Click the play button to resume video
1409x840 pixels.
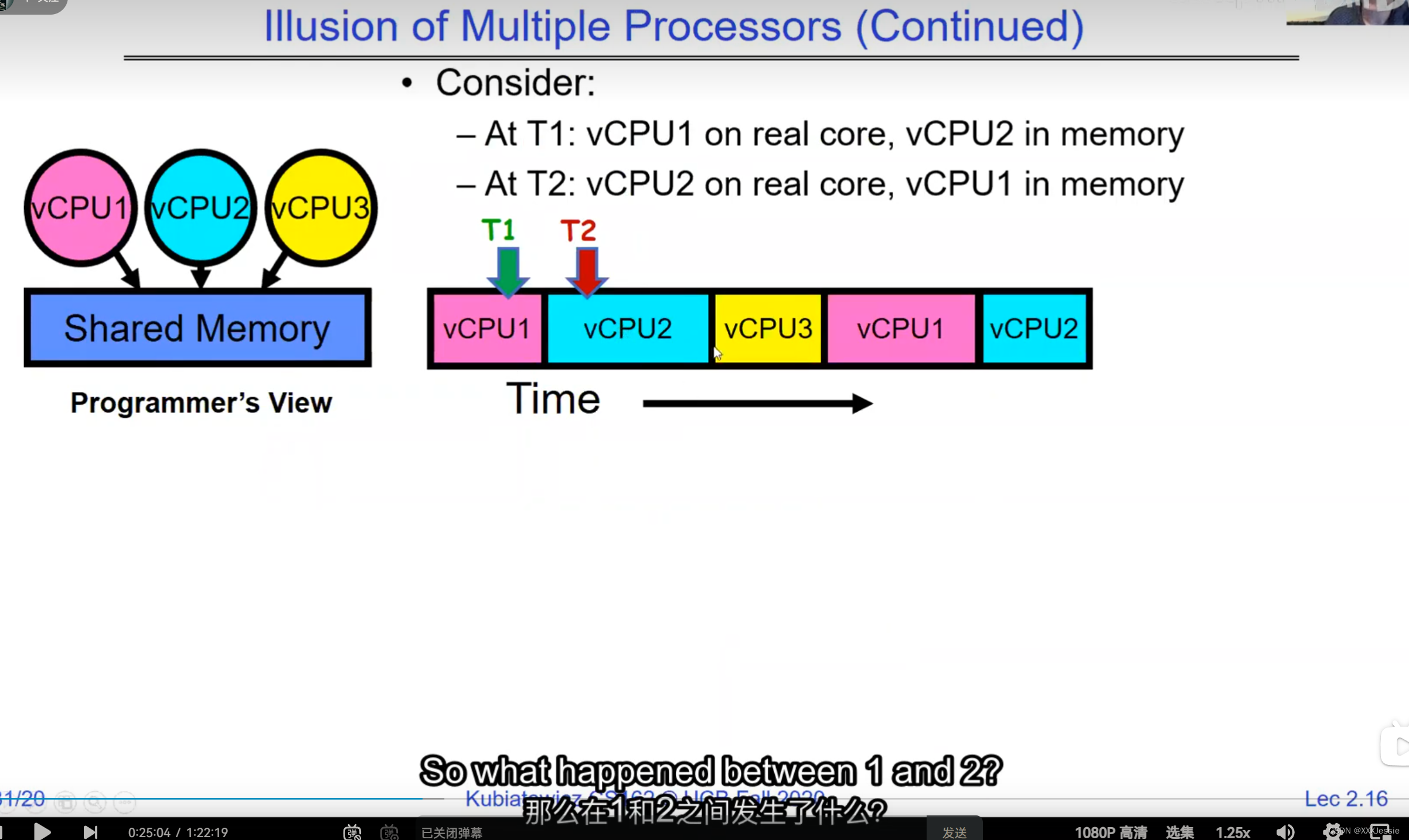click(41, 831)
